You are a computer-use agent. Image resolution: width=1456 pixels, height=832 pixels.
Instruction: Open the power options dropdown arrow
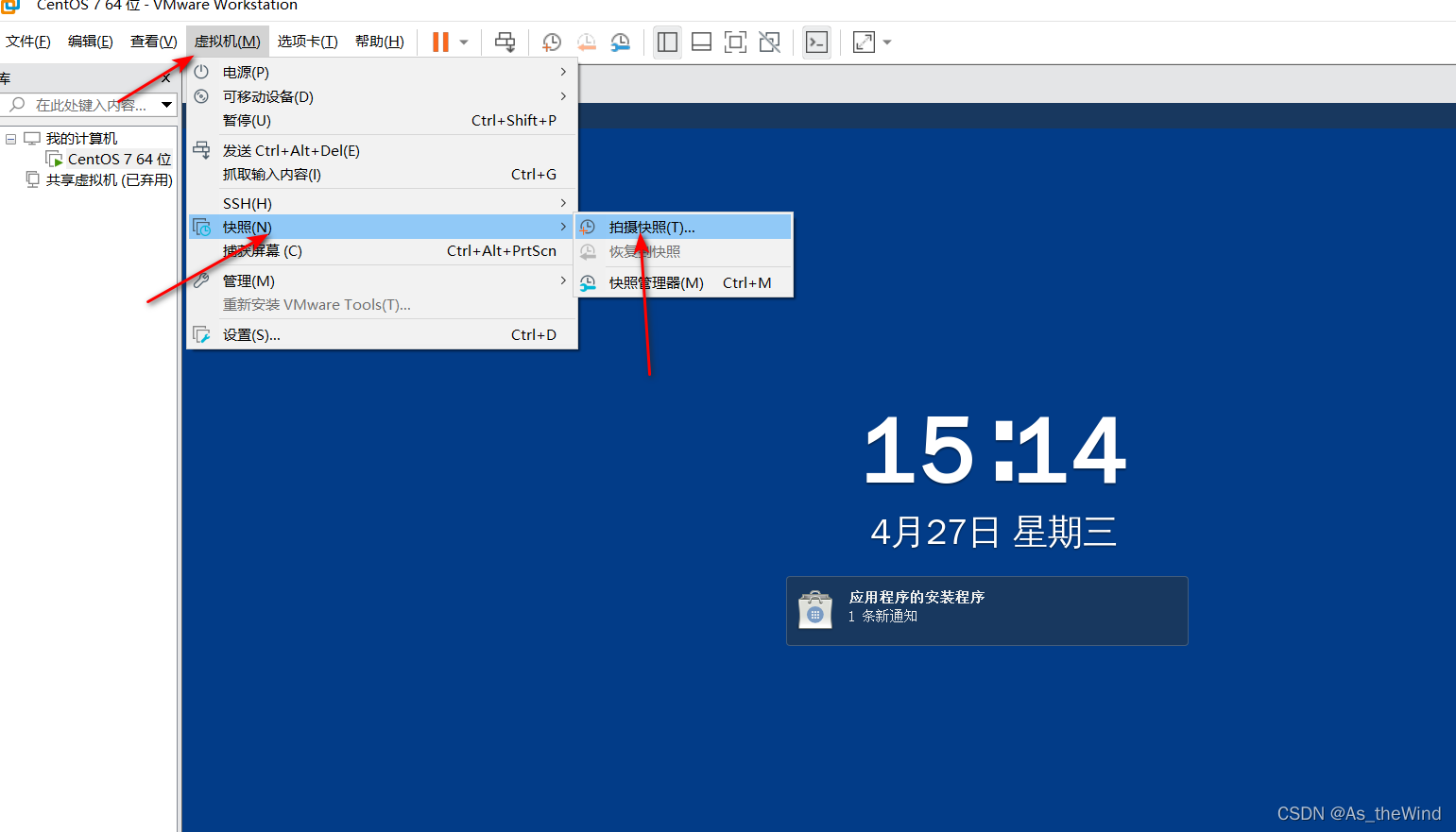point(464,42)
